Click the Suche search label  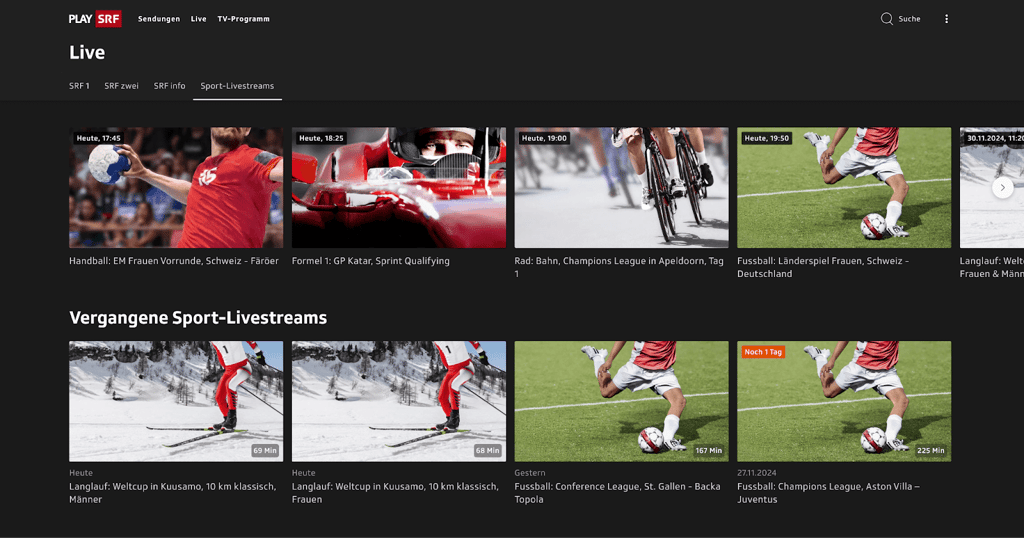click(x=909, y=19)
